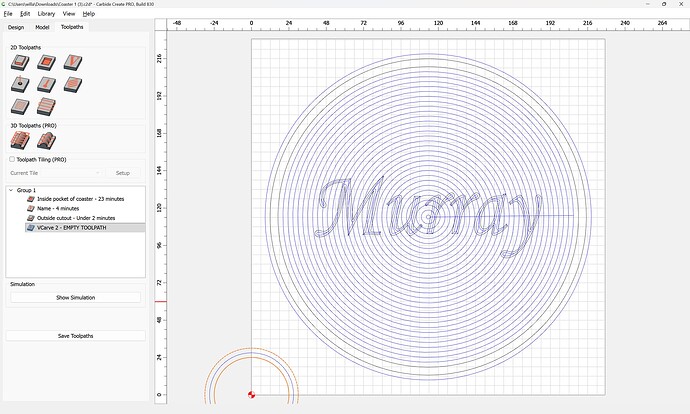Viewport: 690px width, 414px height.
Task: Enable the Toolpath Tiling (PRO) checkbox
Action: (x=12, y=159)
